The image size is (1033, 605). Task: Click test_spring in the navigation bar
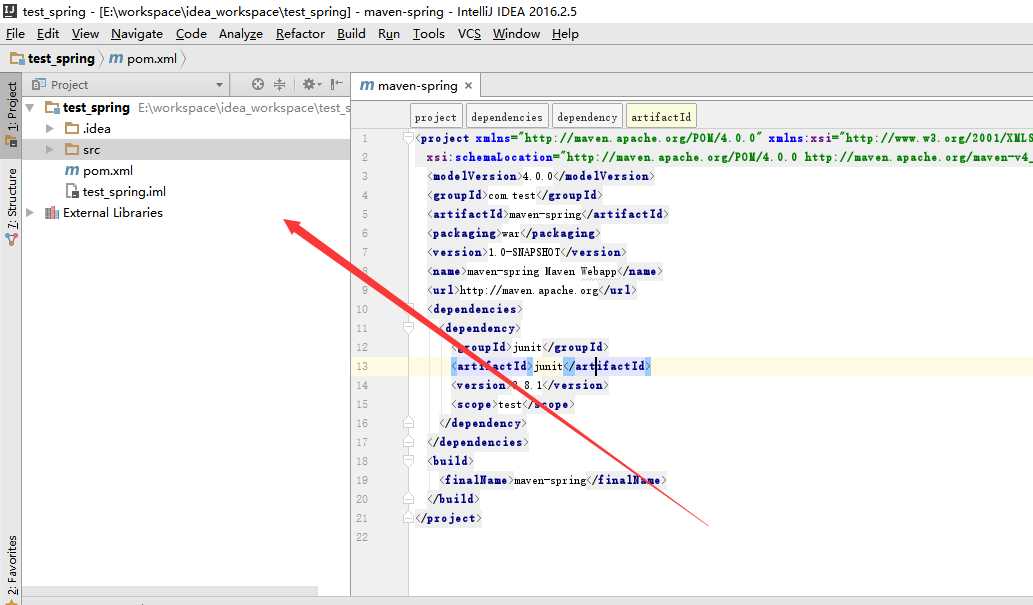61,59
